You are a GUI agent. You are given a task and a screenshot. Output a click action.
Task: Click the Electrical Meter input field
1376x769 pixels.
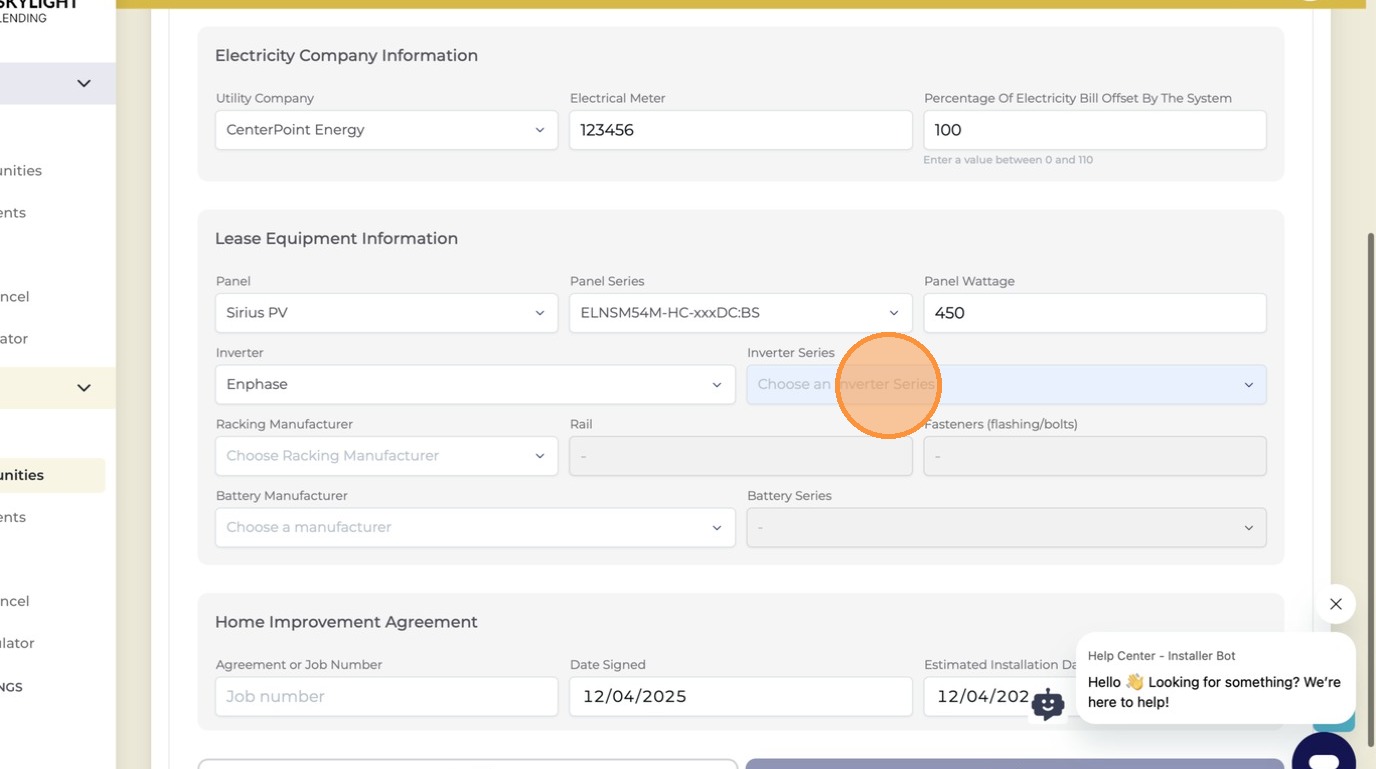coord(740,130)
